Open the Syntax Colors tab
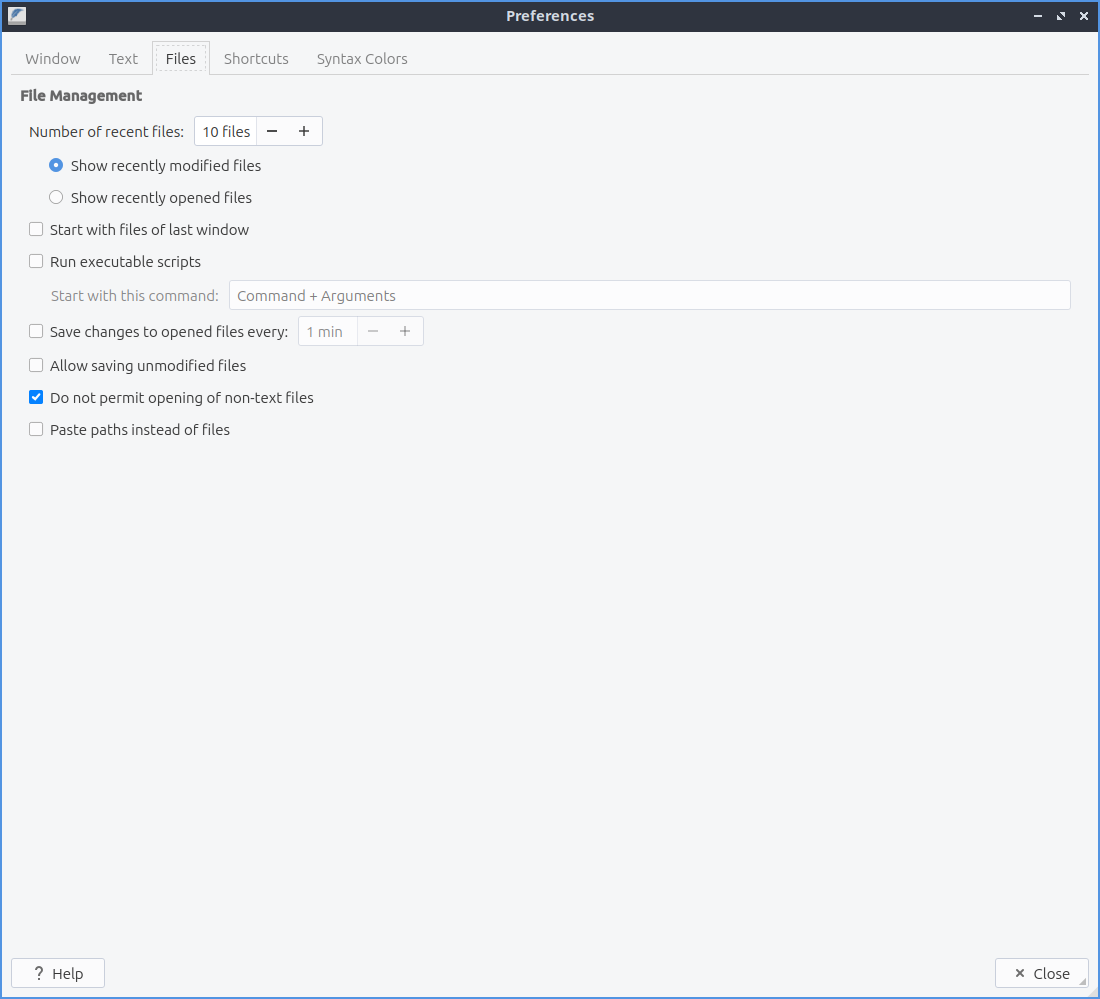 (x=362, y=59)
